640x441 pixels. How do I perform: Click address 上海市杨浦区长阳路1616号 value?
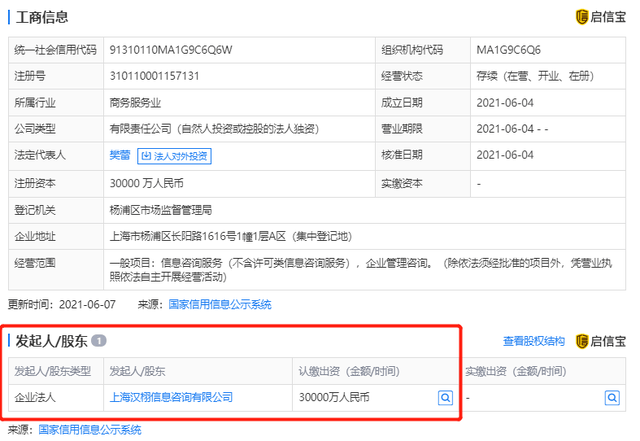tap(231, 236)
